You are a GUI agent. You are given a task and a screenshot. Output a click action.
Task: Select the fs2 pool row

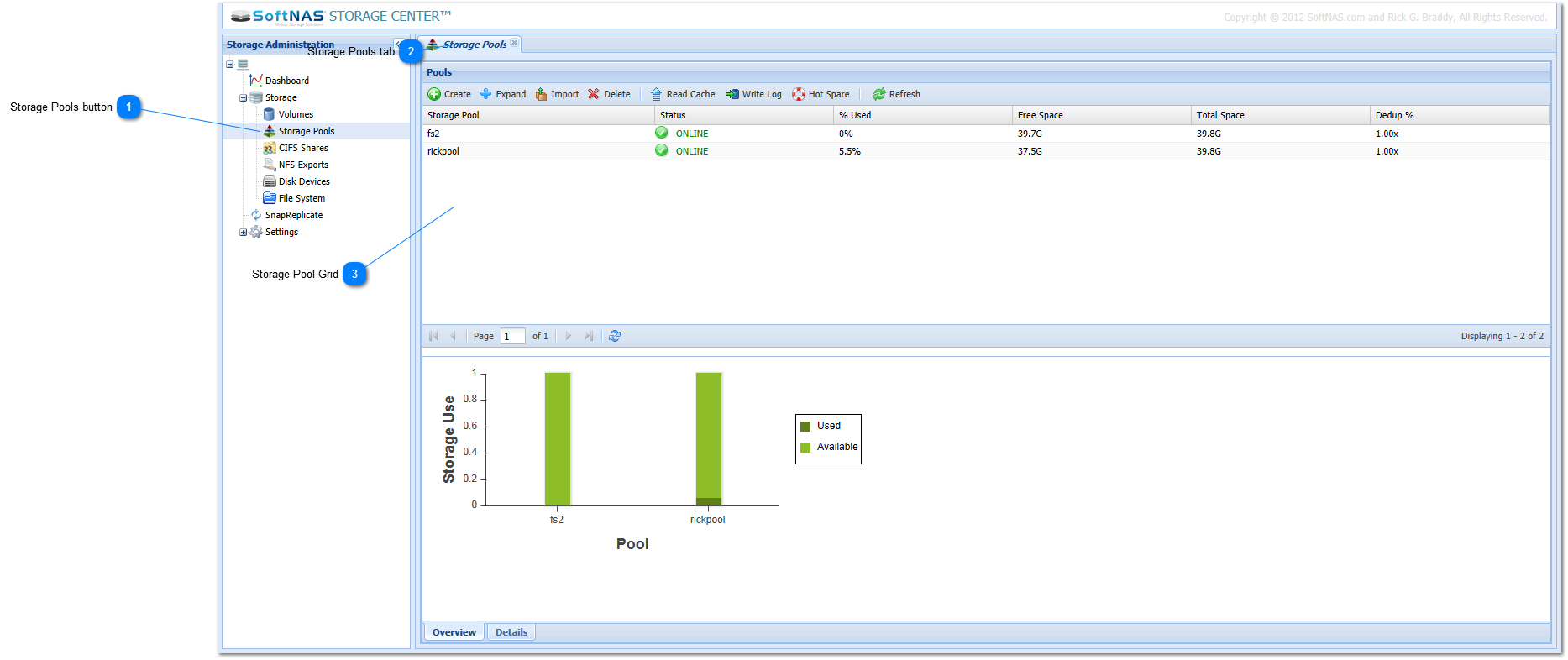click(986, 134)
